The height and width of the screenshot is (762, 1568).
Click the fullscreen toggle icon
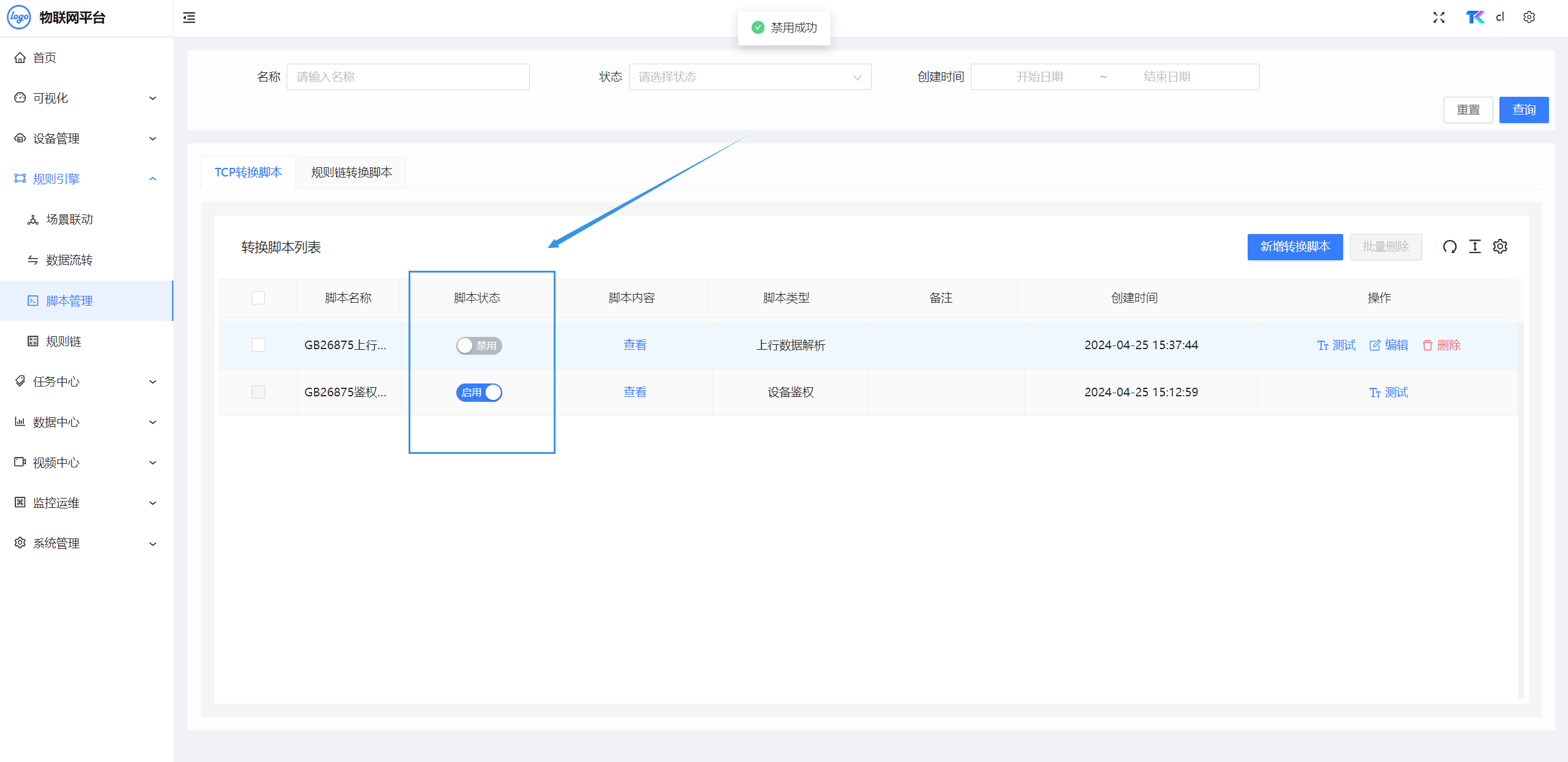point(1439,18)
